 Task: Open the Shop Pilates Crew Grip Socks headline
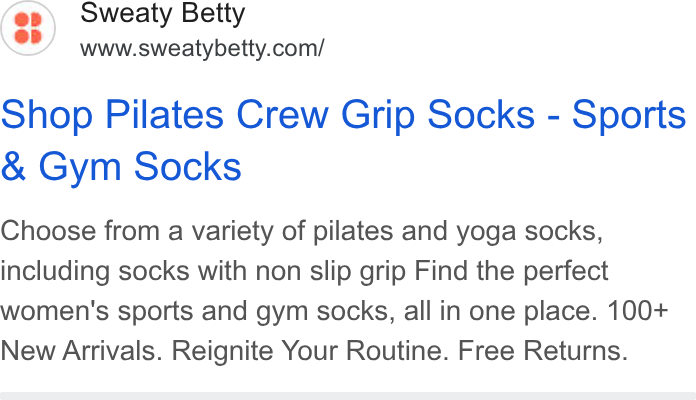(x=343, y=140)
